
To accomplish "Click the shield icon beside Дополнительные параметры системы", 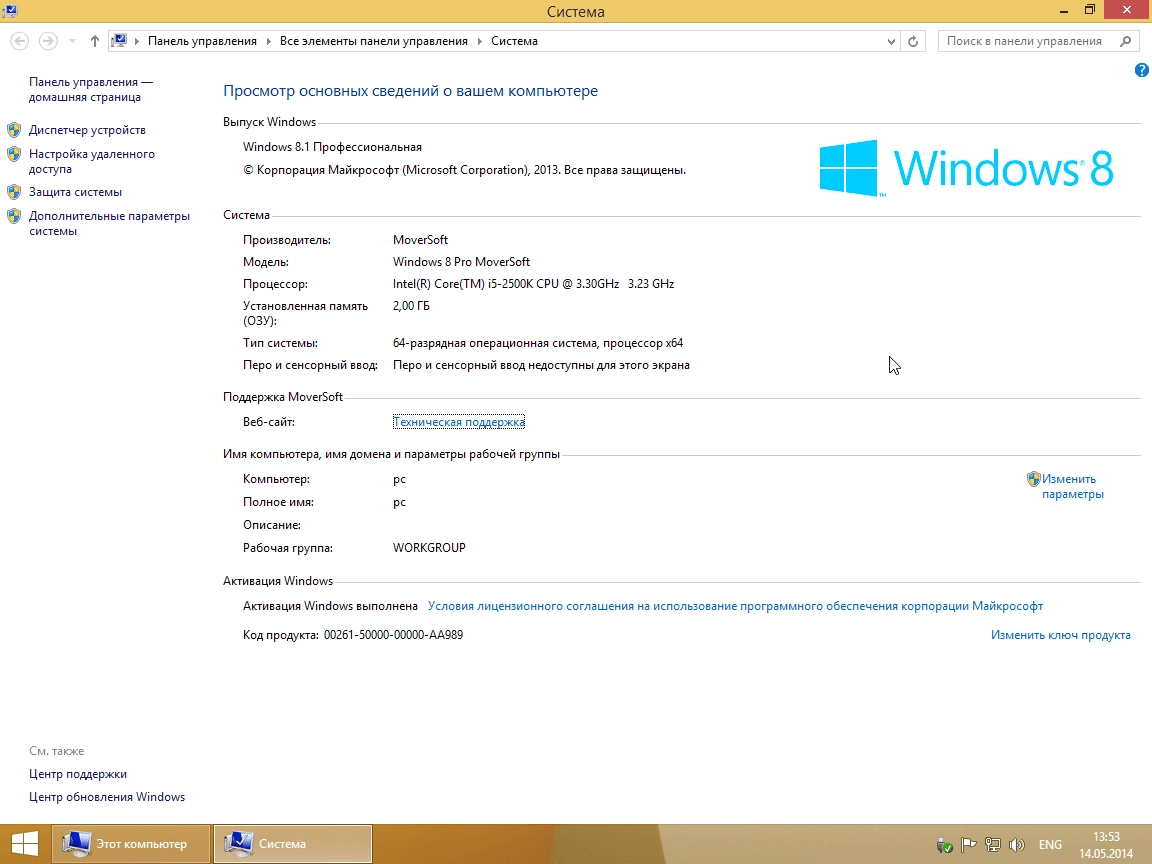I will [x=14, y=216].
